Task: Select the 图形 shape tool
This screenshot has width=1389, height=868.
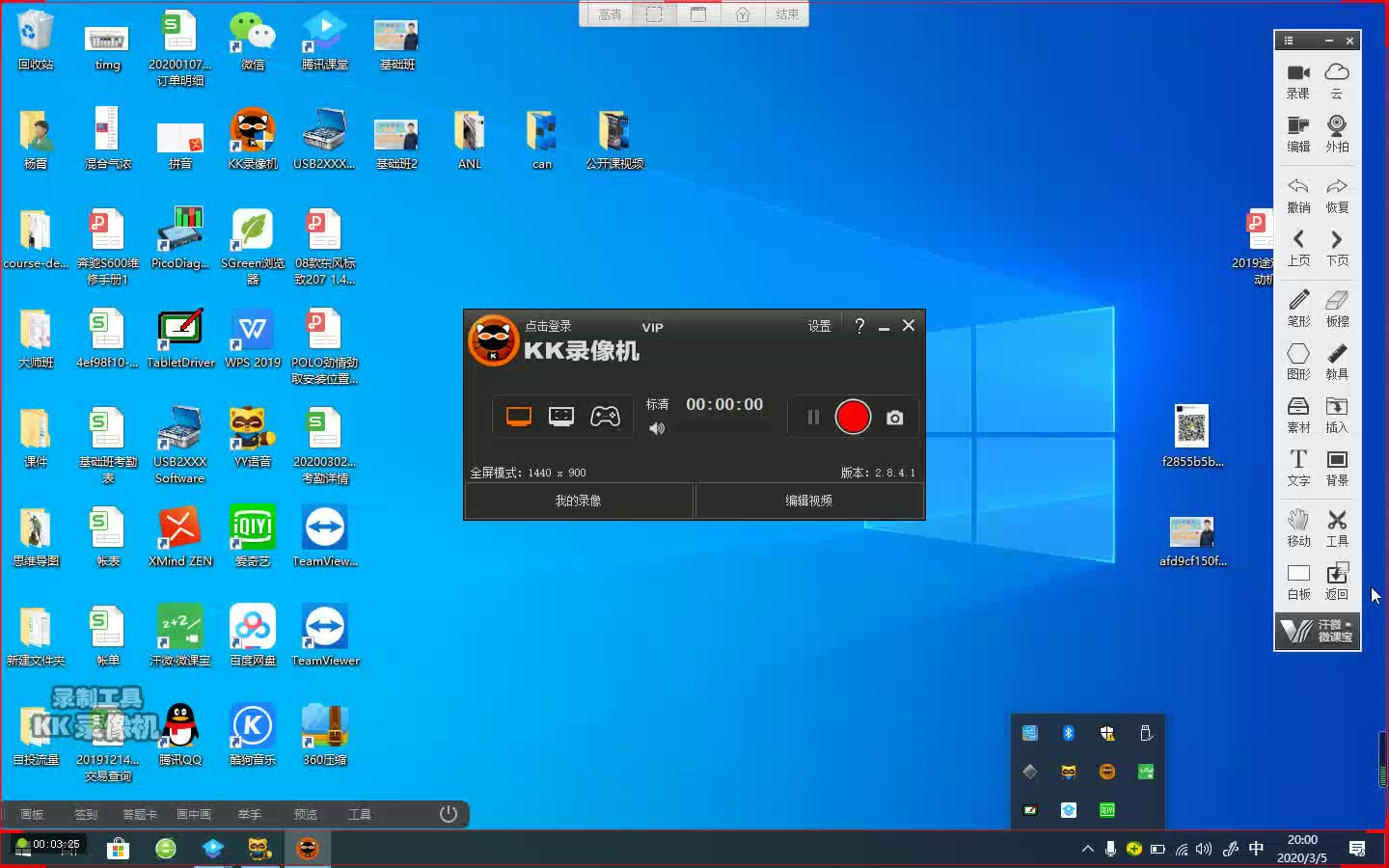Action: click(1298, 362)
